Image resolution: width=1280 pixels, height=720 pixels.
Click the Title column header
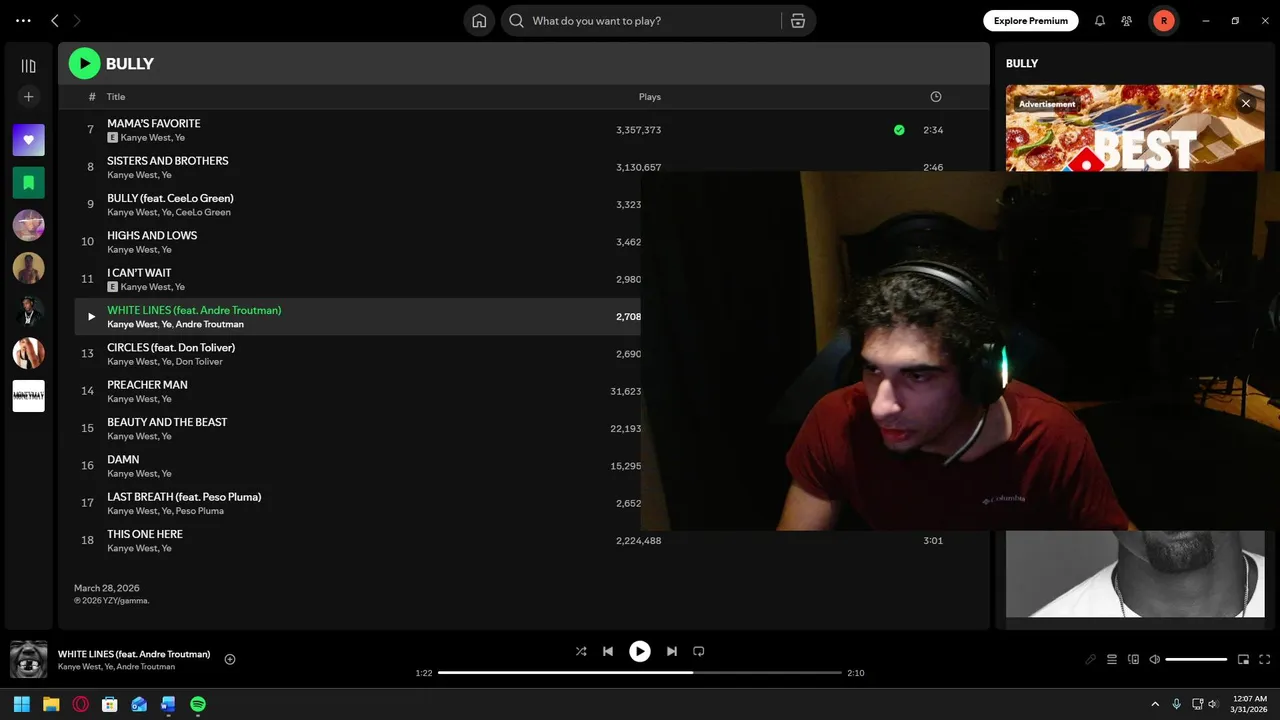[x=116, y=97]
